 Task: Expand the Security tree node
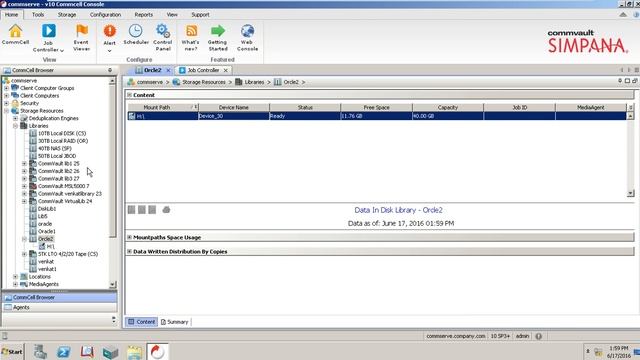(7, 103)
